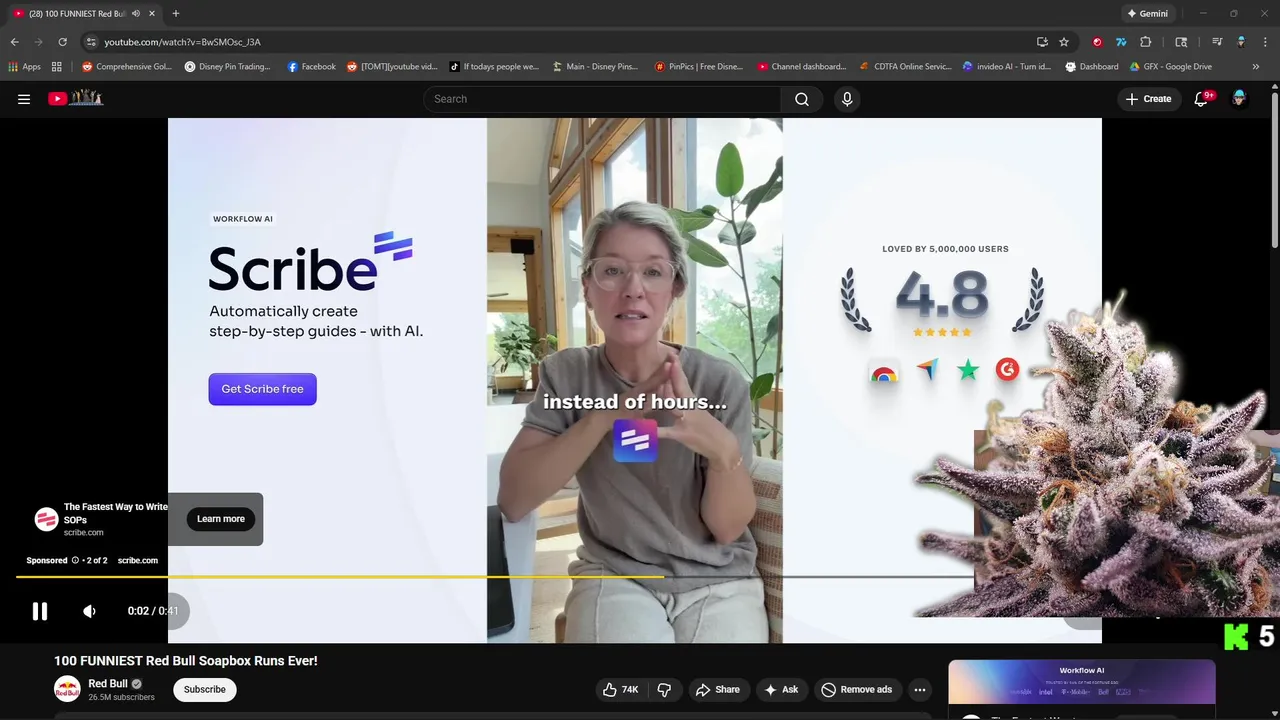Pause the playing video ad
The width and height of the screenshot is (1280, 720).
click(40, 611)
